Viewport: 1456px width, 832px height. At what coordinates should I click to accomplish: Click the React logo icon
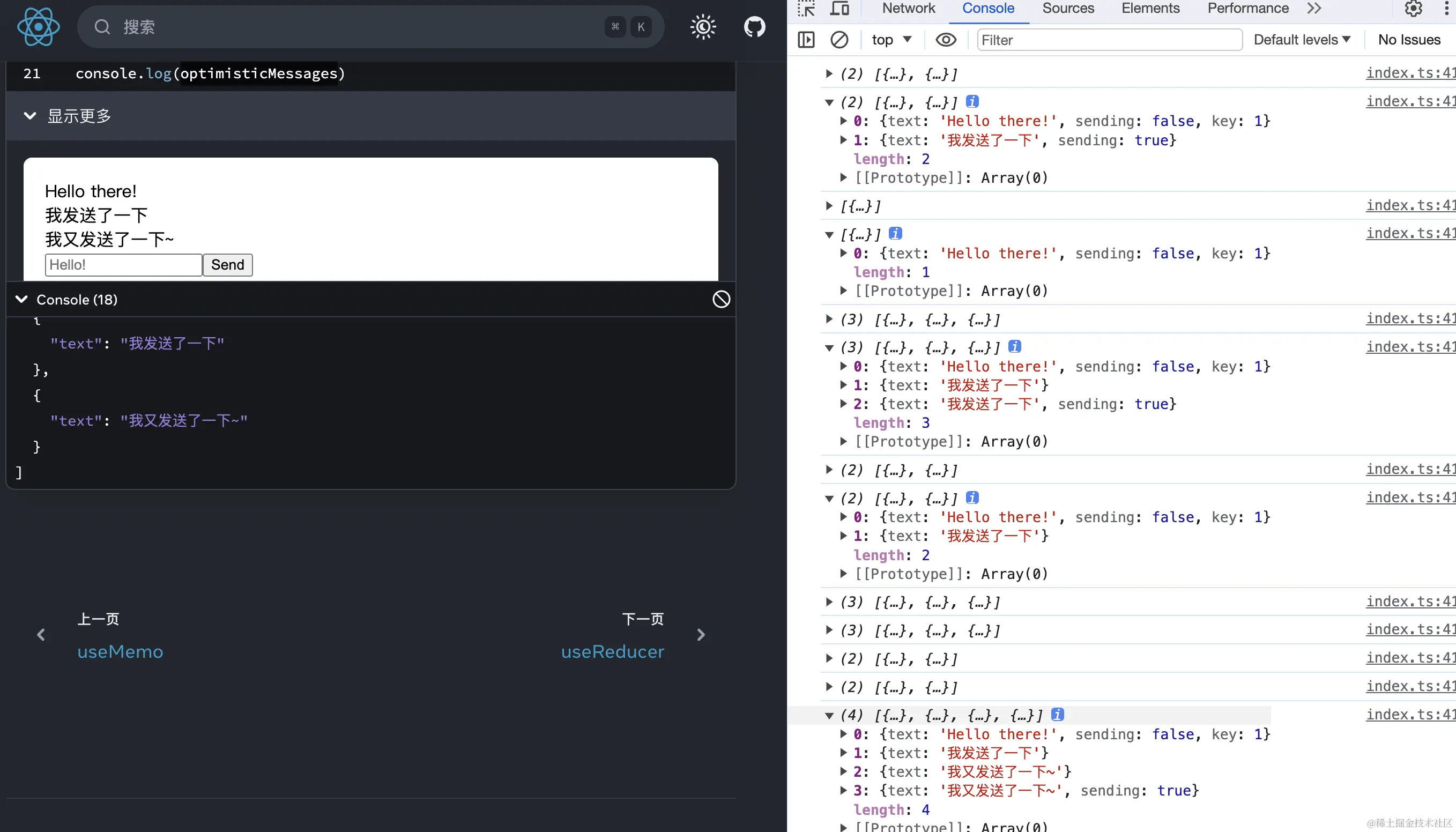point(38,26)
